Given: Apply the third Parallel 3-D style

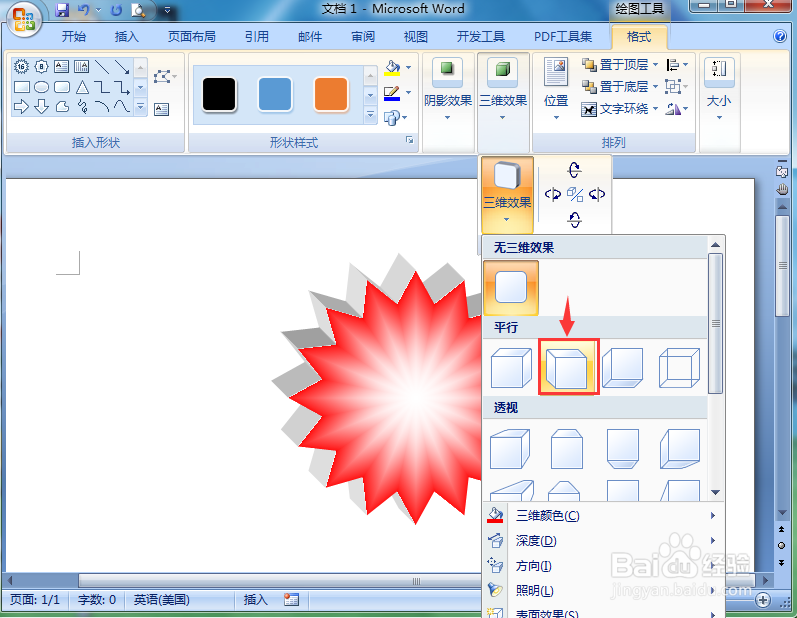Looking at the screenshot, I should click(x=623, y=367).
